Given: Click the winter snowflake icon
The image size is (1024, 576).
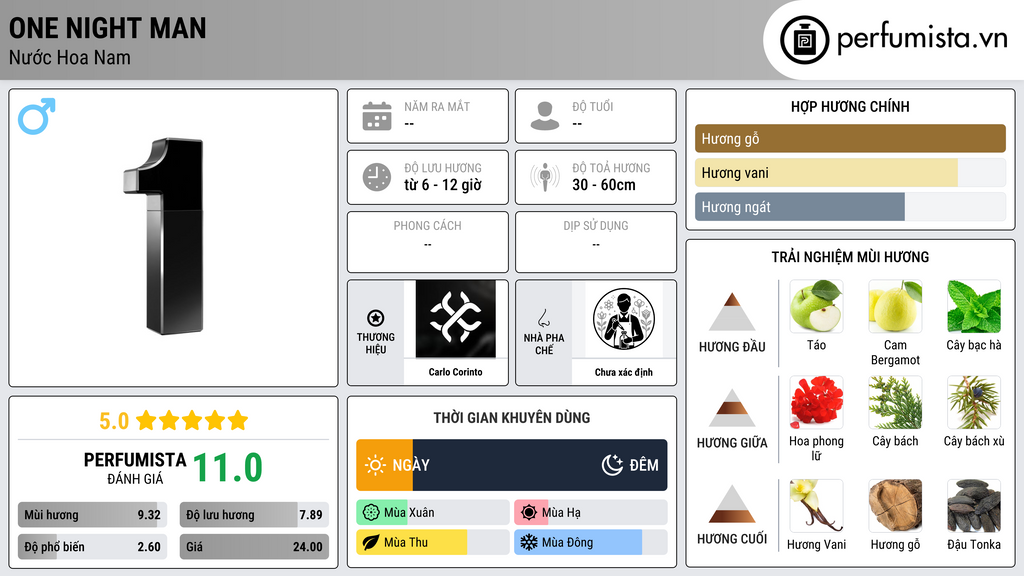Looking at the screenshot, I should tap(529, 542).
